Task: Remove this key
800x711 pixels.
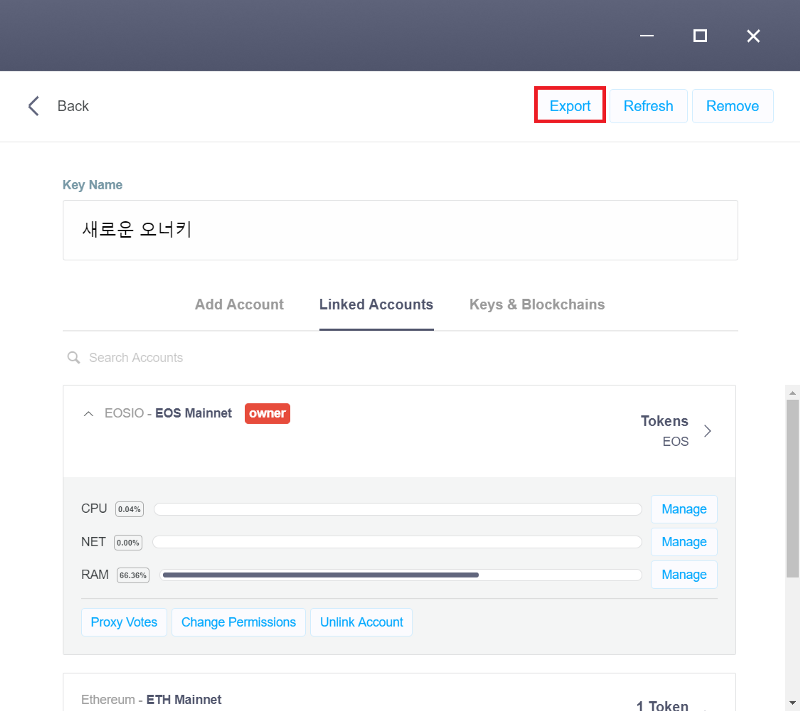Action: click(x=732, y=106)
